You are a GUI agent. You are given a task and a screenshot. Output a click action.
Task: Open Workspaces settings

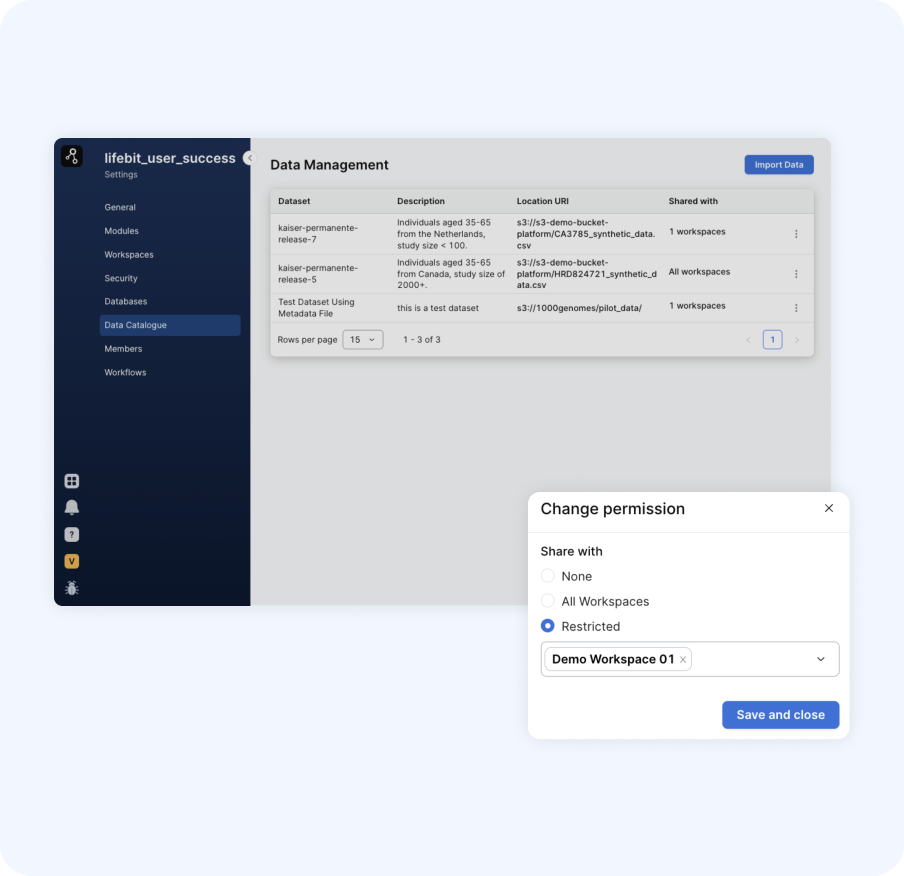pyautogui.click(x=129, y=254)
